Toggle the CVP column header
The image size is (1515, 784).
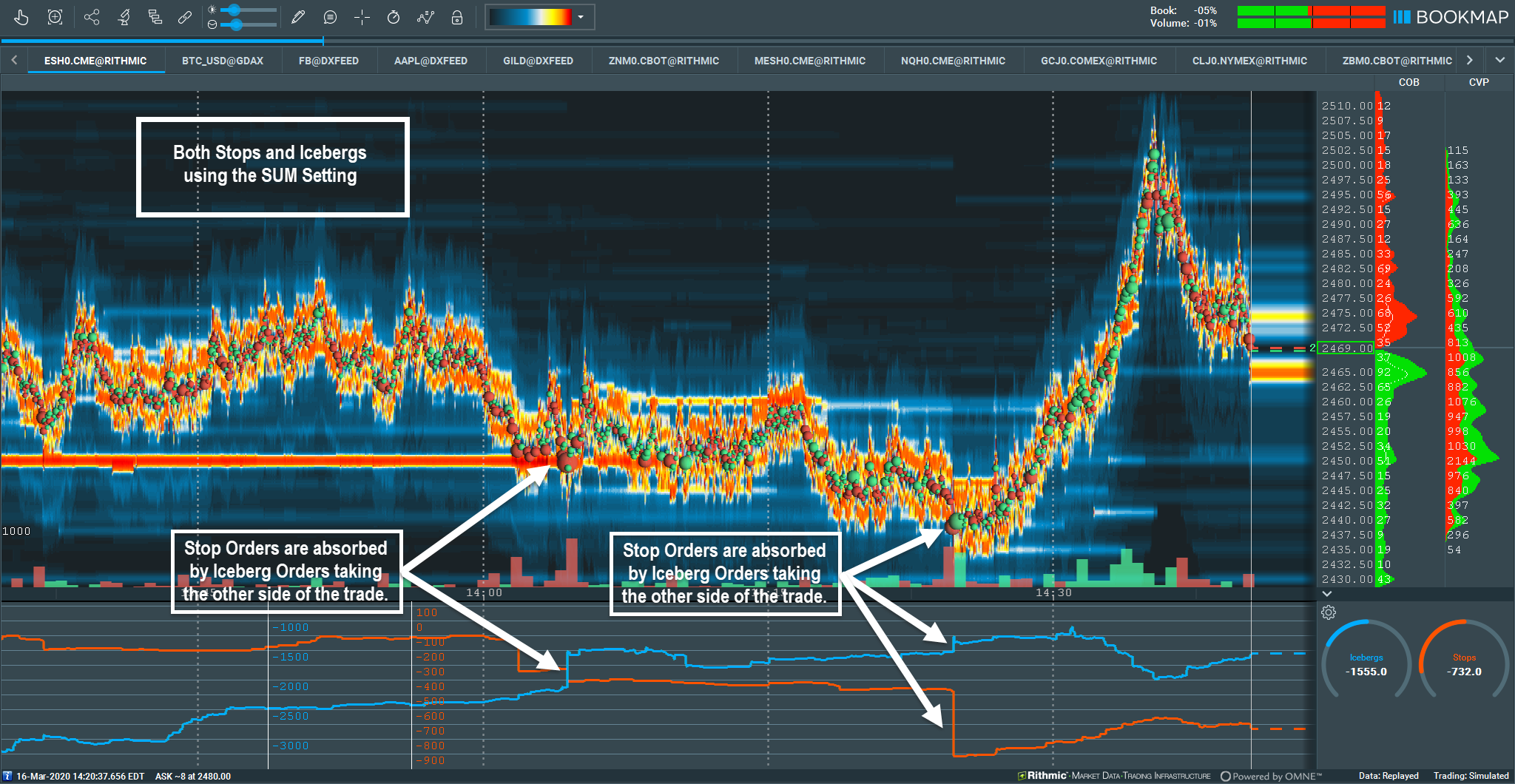tap(1477, 82)
